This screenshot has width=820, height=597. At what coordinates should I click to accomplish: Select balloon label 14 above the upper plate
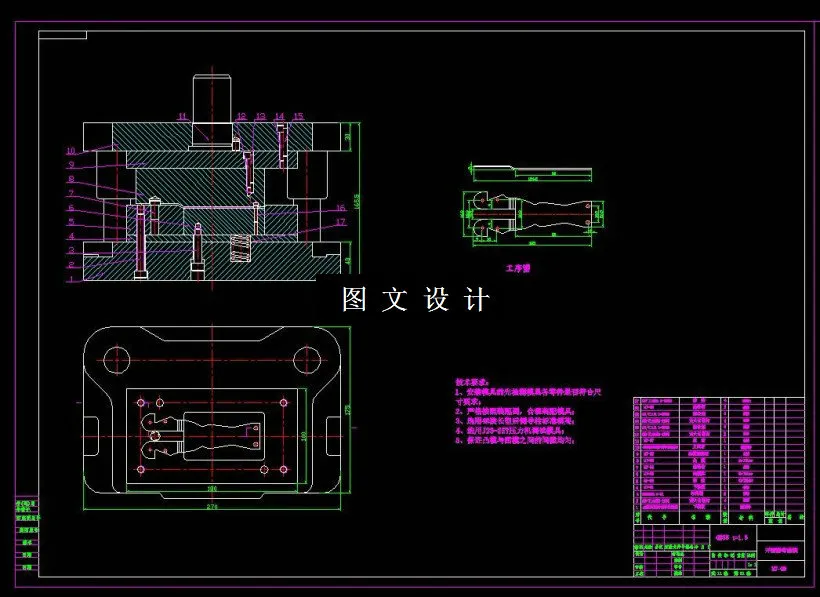279,116
